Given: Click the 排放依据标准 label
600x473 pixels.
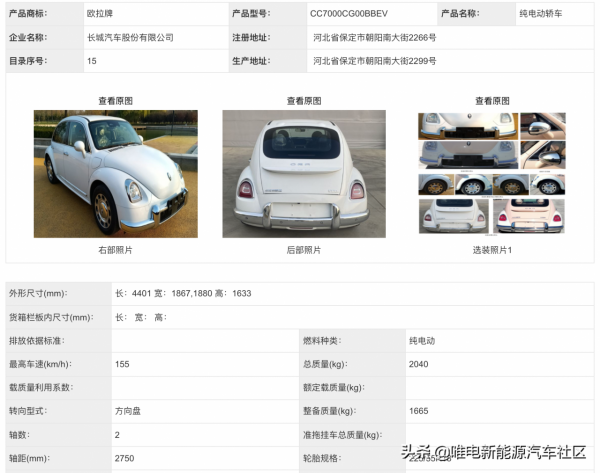Looking at the screenshot, I should click(x=37, y=341).
